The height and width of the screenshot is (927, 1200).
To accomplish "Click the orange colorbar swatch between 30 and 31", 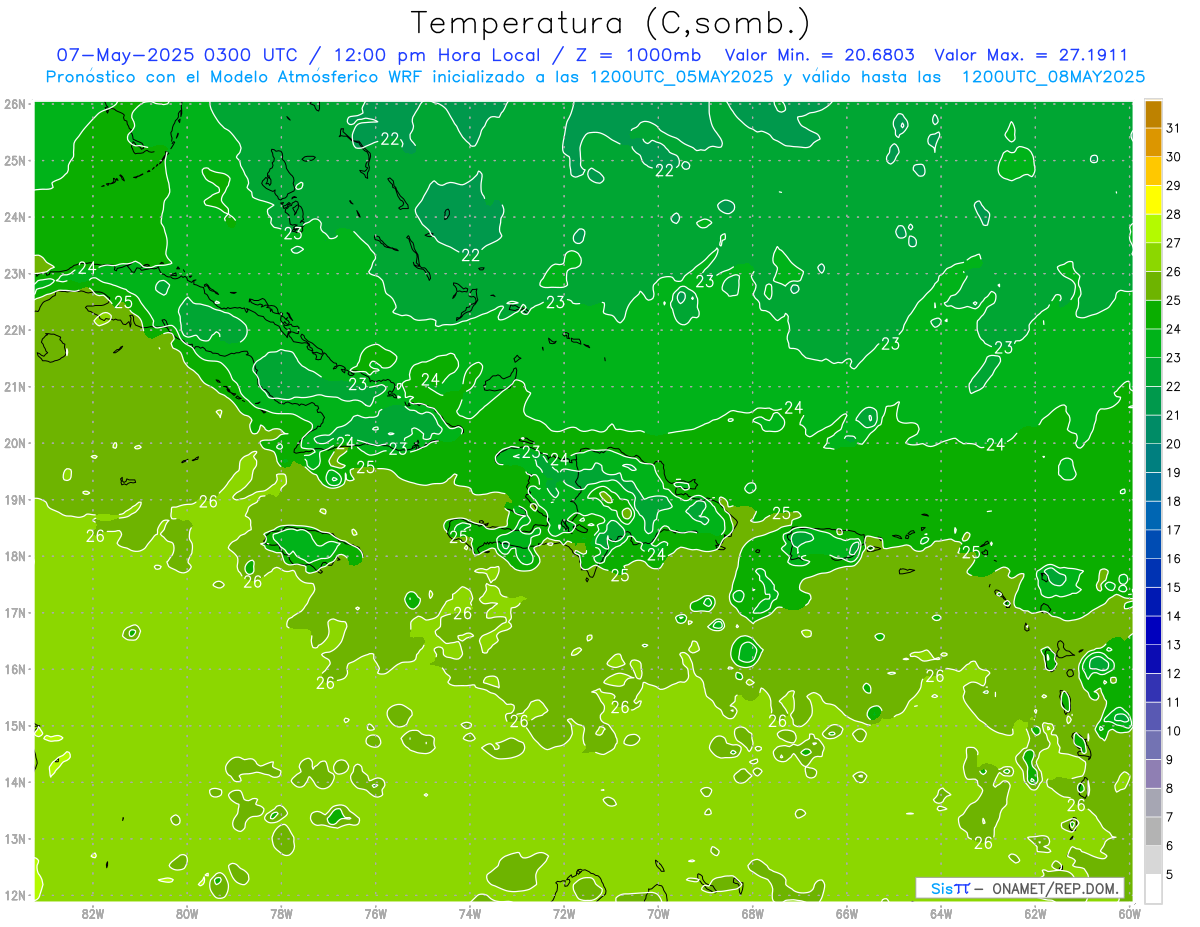I will point(1153,143).
